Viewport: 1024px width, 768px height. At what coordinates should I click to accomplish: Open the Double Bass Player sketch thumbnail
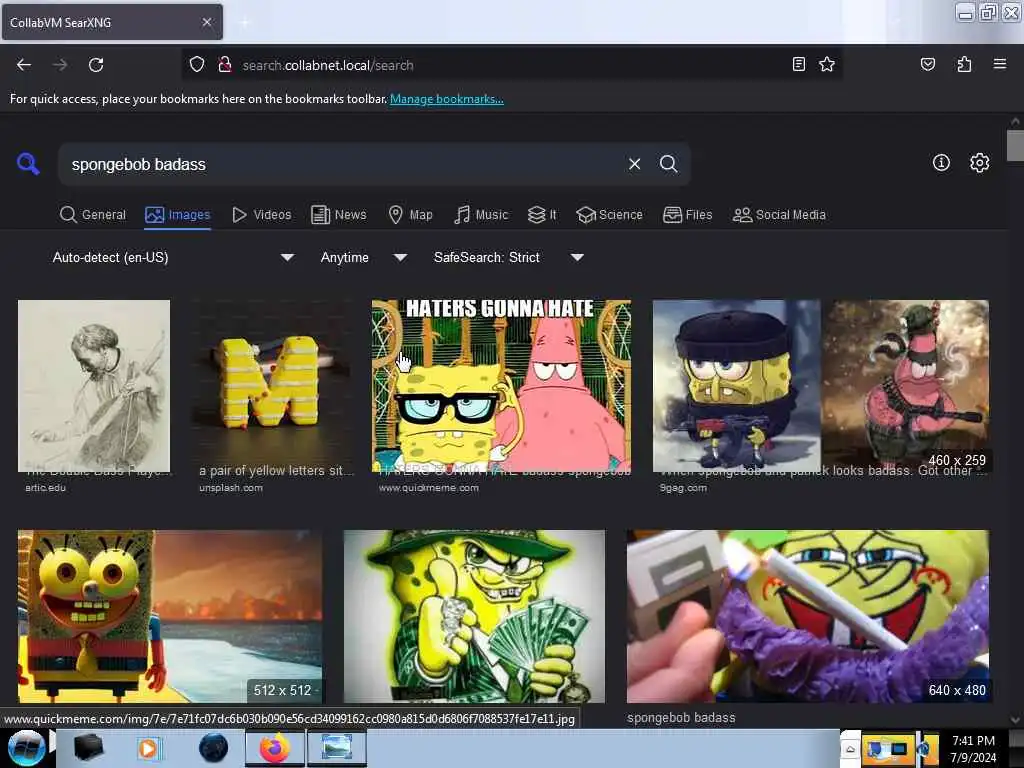tap(94, 386)
